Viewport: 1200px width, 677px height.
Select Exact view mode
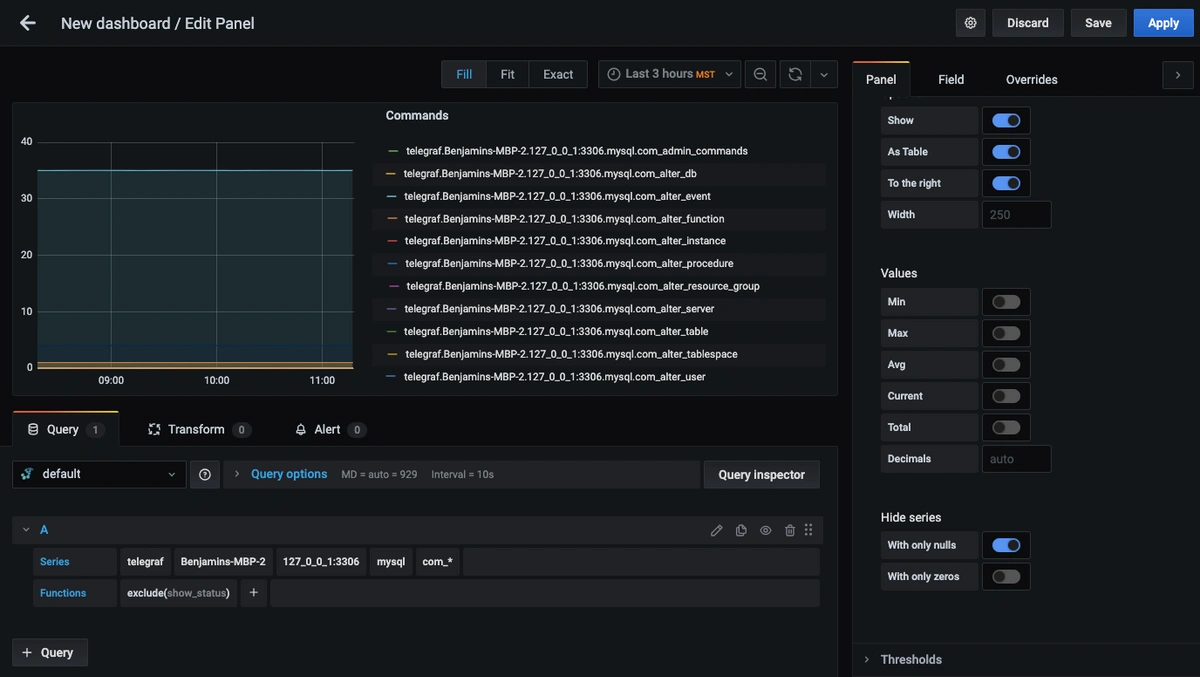(x=558, y=74)
